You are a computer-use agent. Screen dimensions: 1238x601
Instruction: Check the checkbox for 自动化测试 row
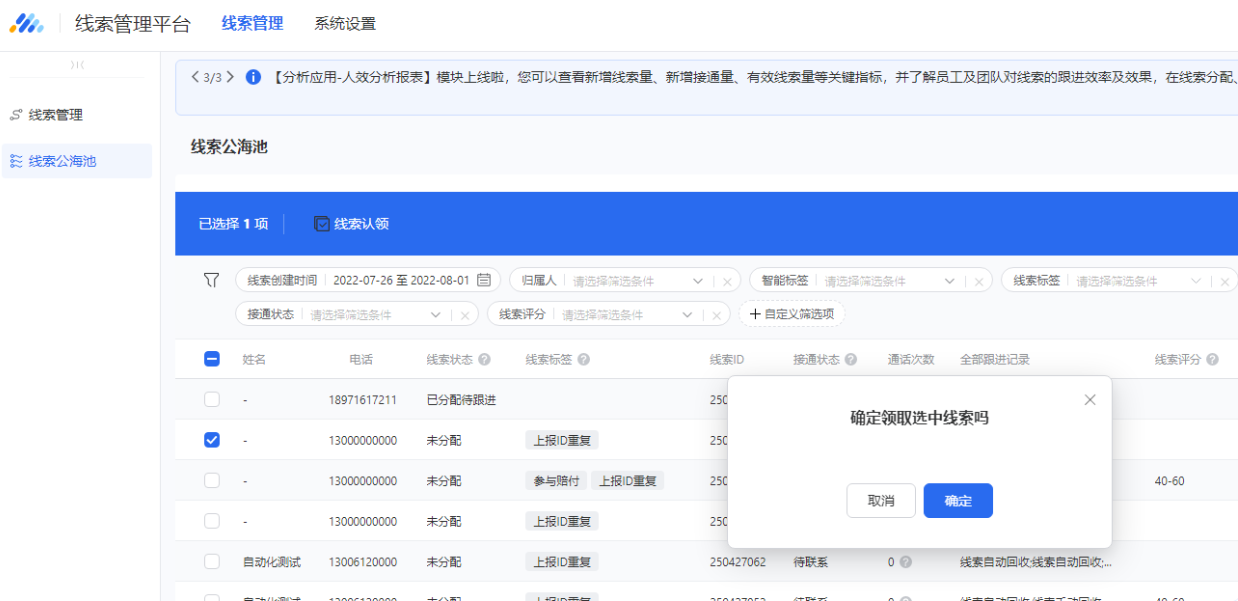coord(211,562)
